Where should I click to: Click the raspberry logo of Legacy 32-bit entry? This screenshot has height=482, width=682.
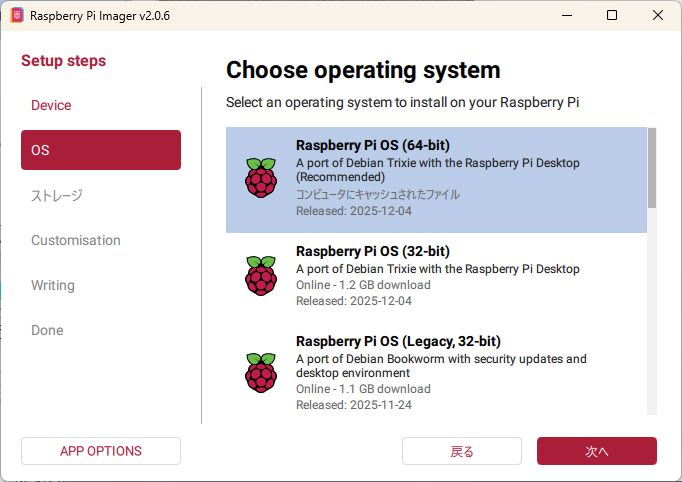261,373
